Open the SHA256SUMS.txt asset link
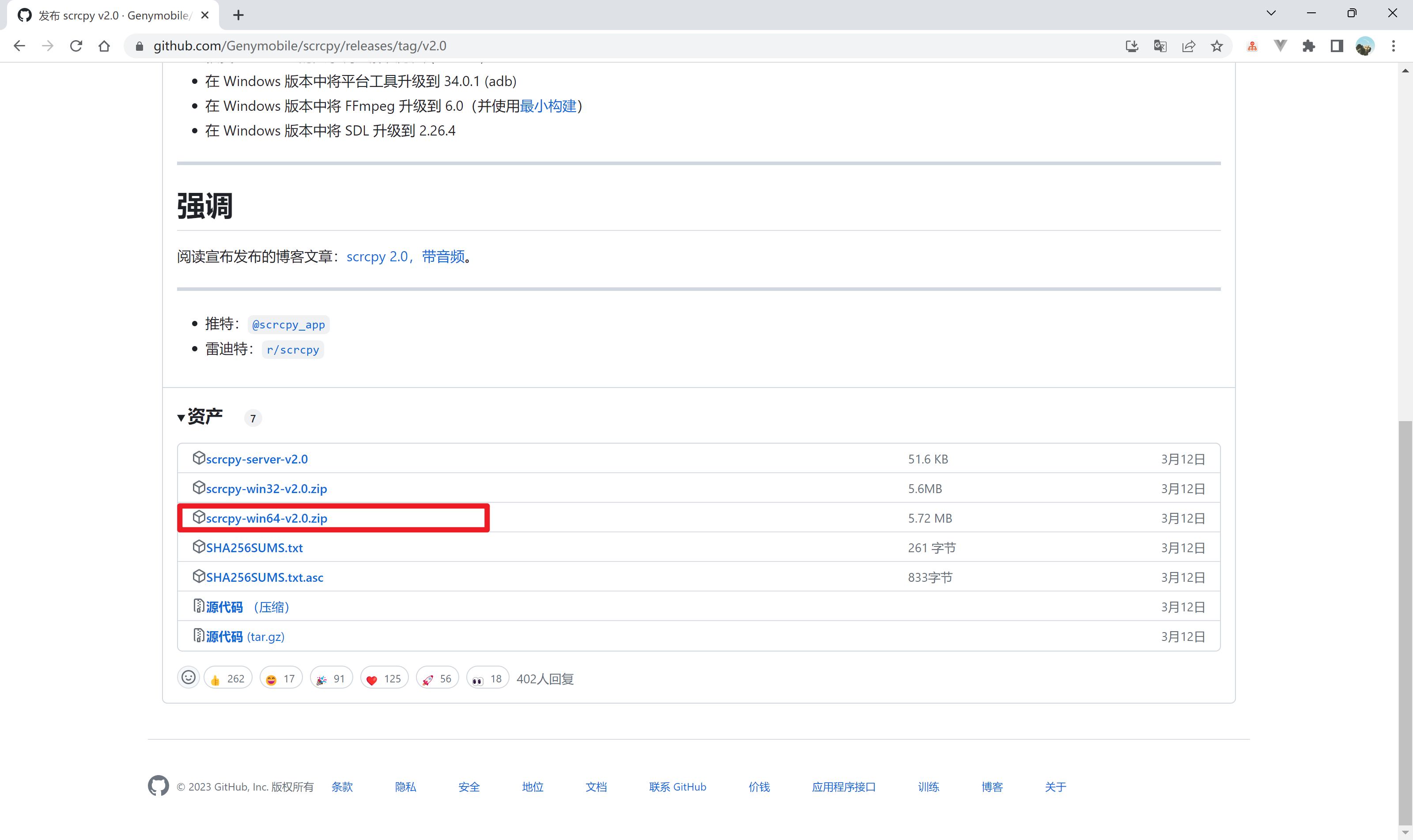 (x=254, y=547)
